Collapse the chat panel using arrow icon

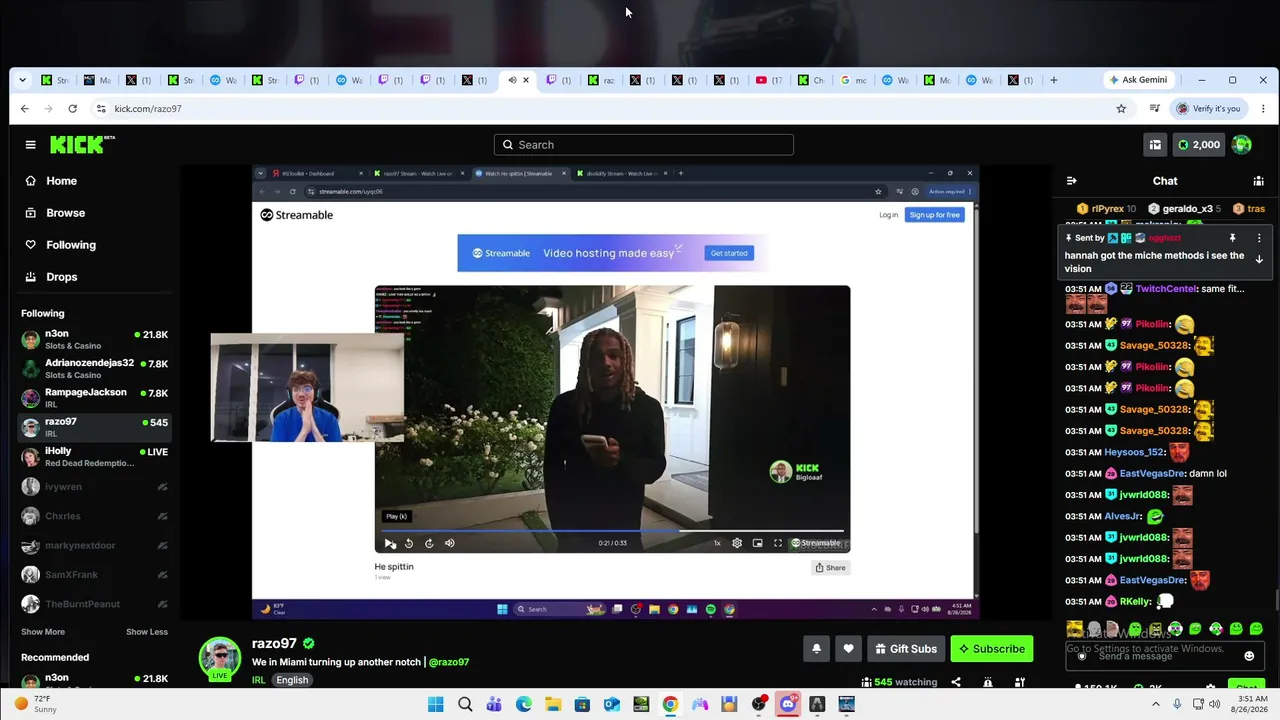[x=1072, y=181]
